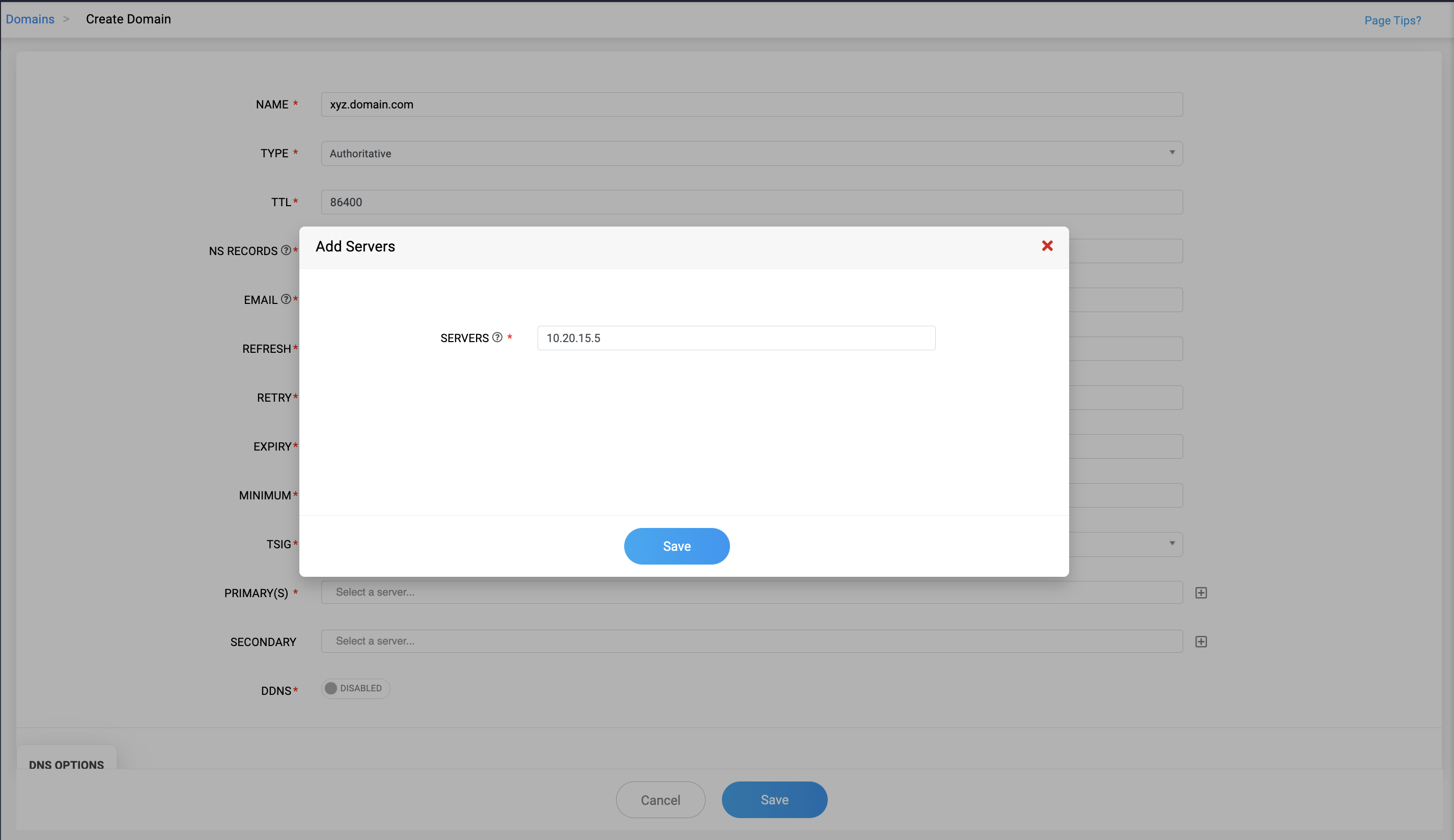Close the Add Servers dialog
1454x840 pixels.
[1047, 246]
